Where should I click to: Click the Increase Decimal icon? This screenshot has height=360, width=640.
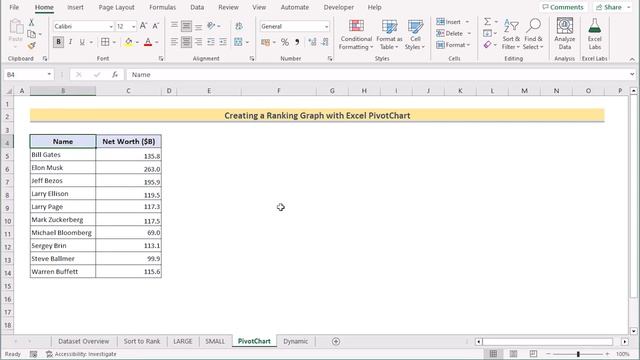tap(312, 42)
